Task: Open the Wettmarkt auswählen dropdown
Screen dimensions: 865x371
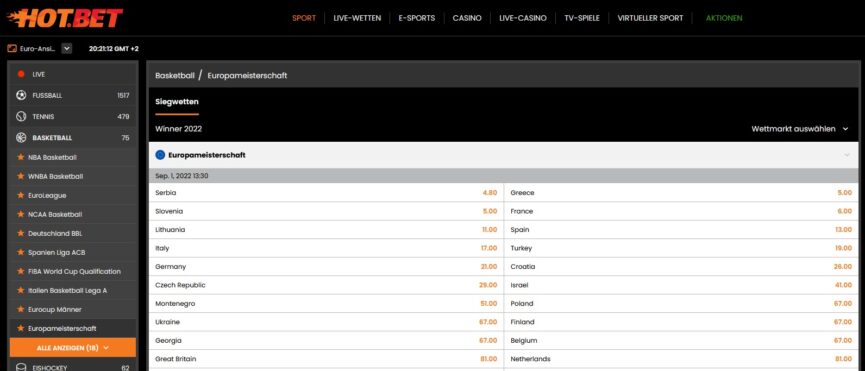Action: click(x=799, y=129)
